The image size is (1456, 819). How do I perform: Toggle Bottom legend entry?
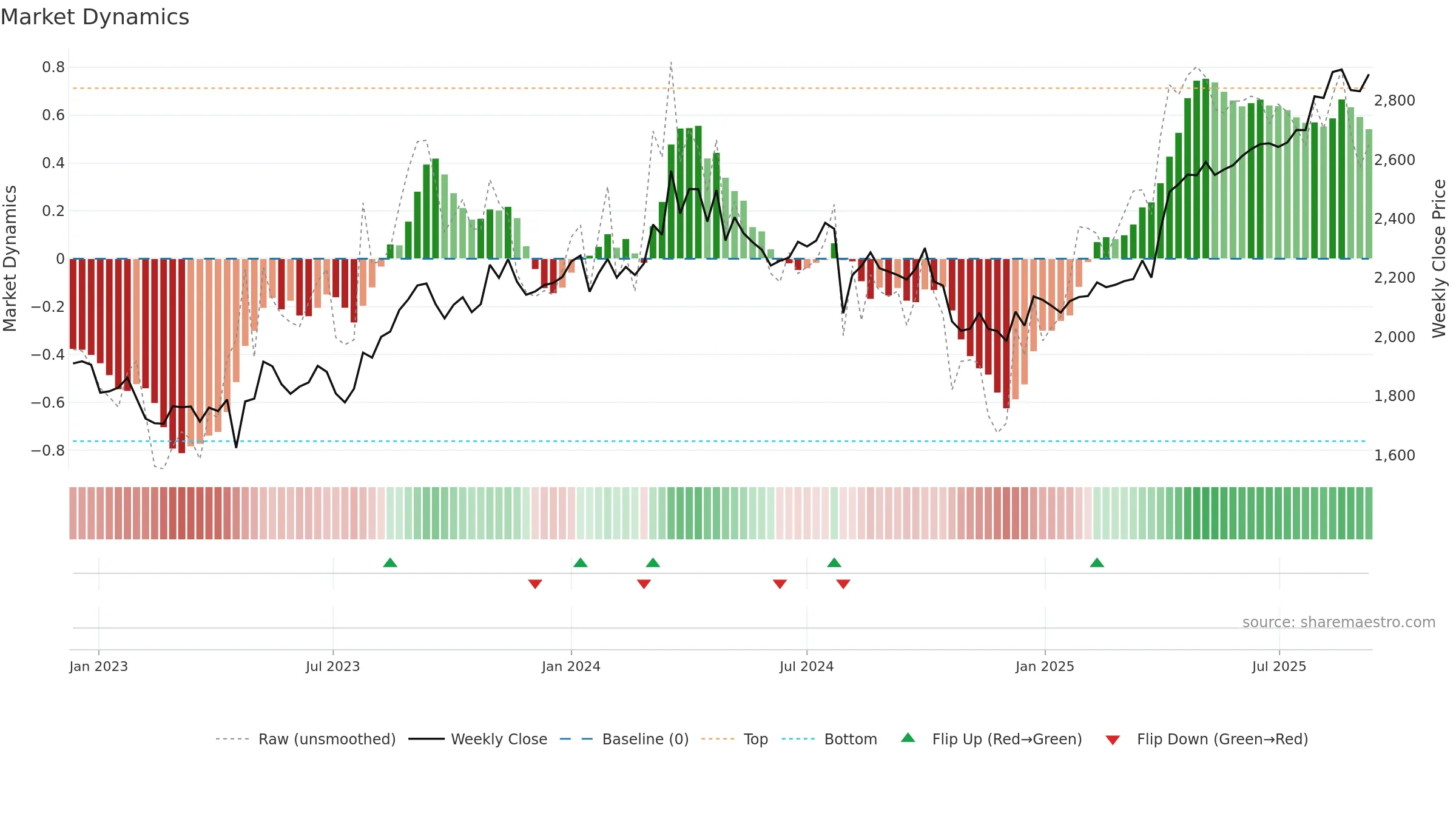pyautogui.click(x=829, y=739)
